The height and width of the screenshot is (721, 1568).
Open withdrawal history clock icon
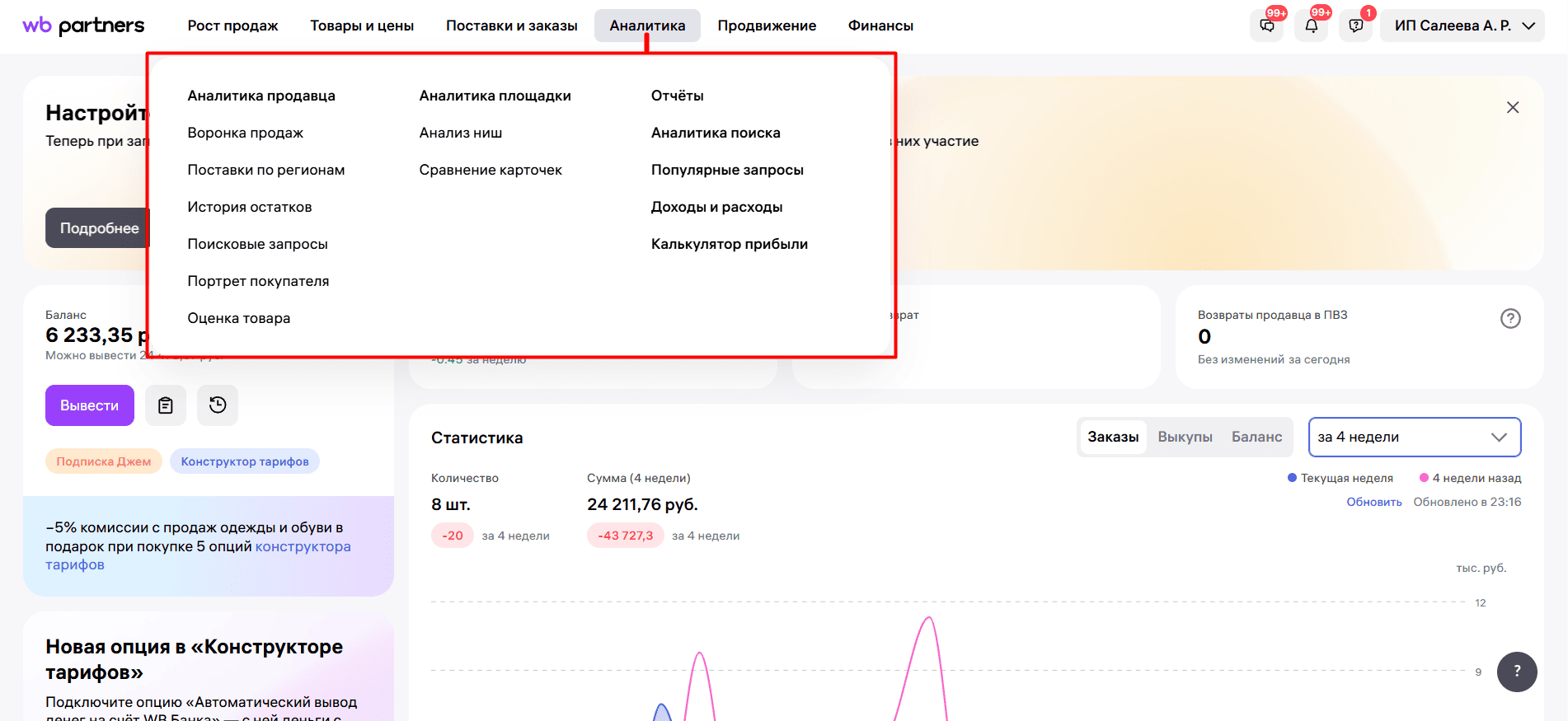click(x=218, y=405)
